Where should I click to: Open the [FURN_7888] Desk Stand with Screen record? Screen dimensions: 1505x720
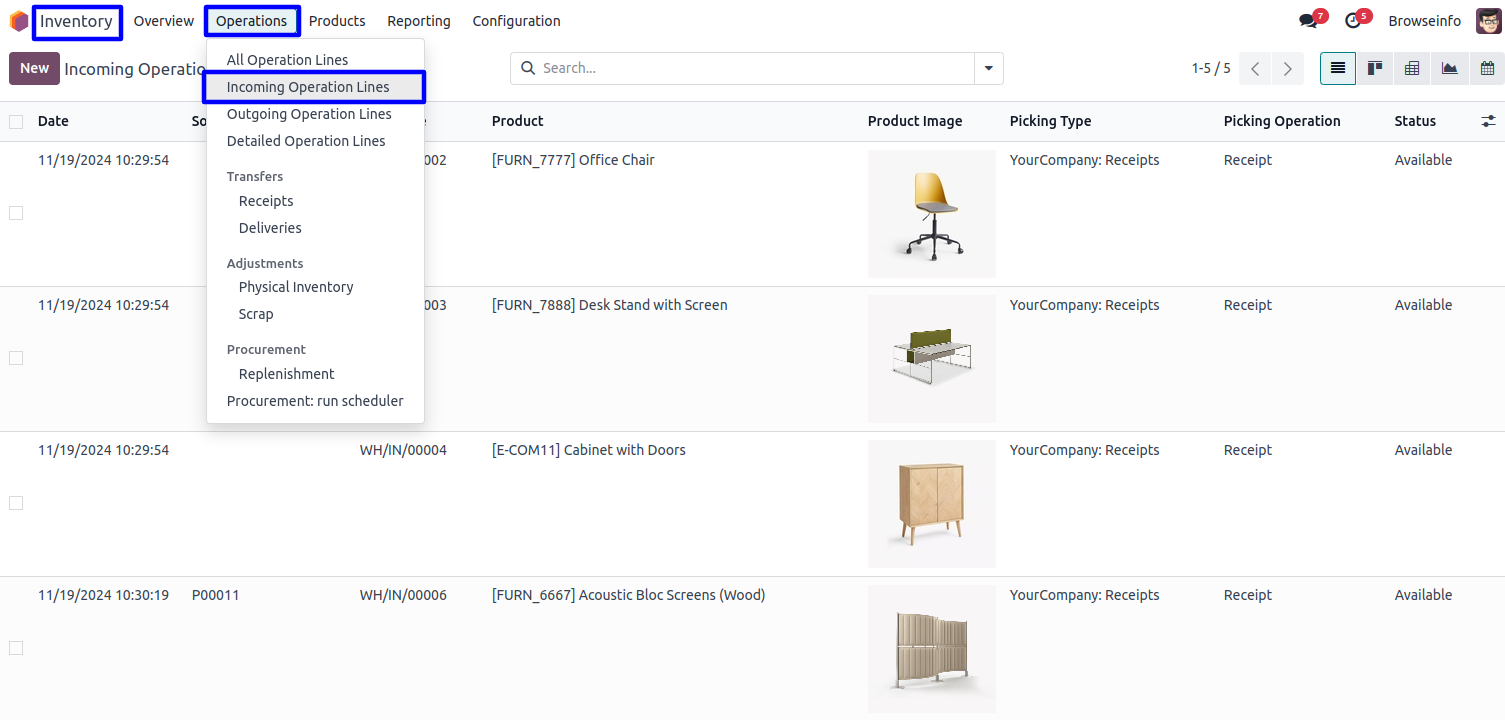610,305
